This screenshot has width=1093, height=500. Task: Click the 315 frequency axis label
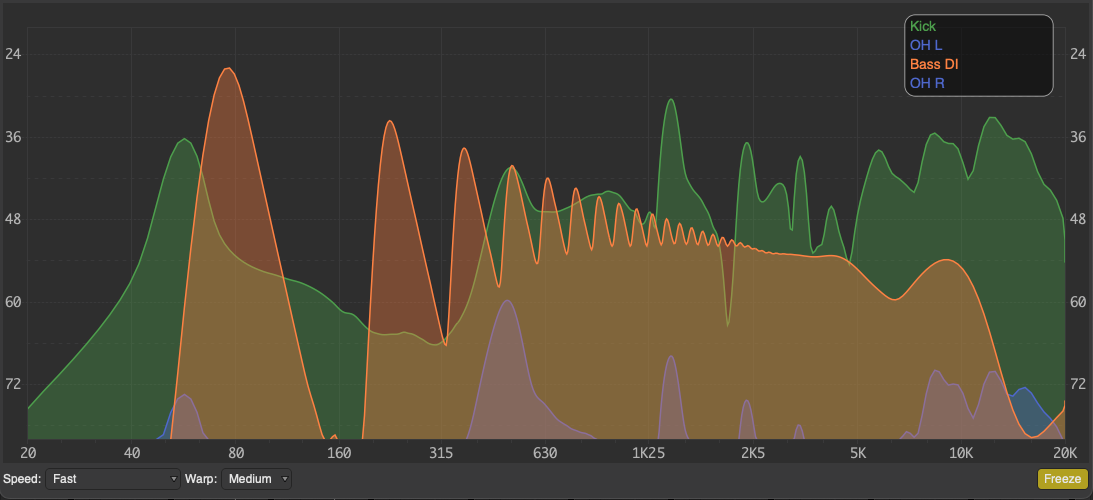point(442,452)
